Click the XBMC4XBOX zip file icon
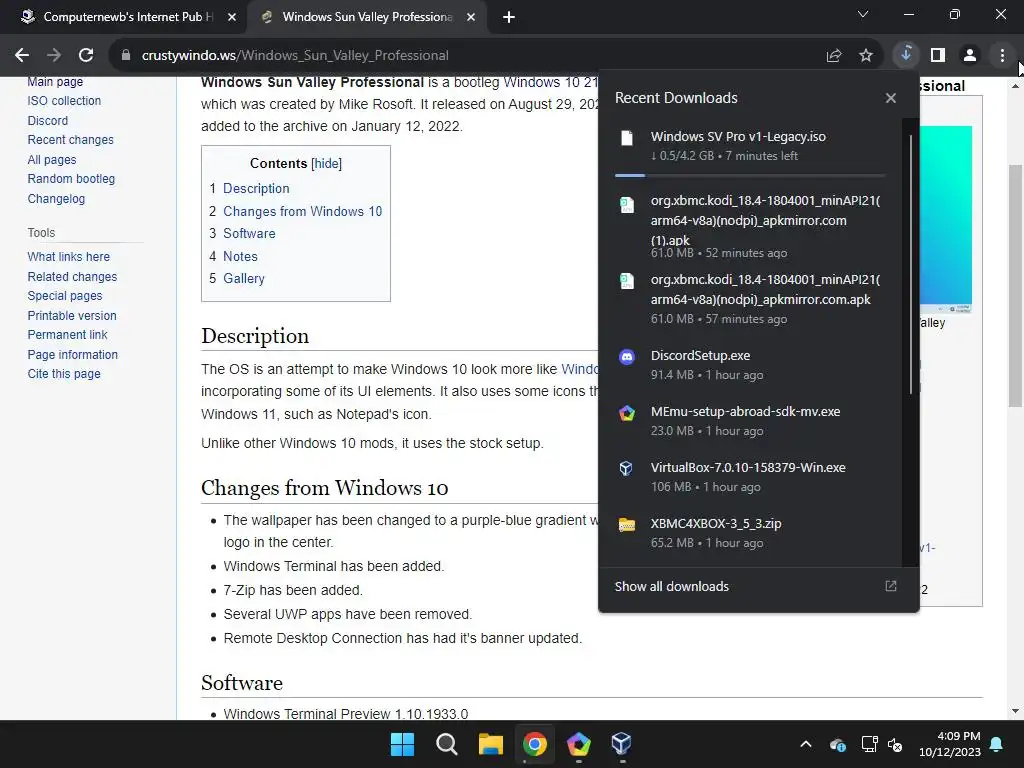 tap(627, 524)
